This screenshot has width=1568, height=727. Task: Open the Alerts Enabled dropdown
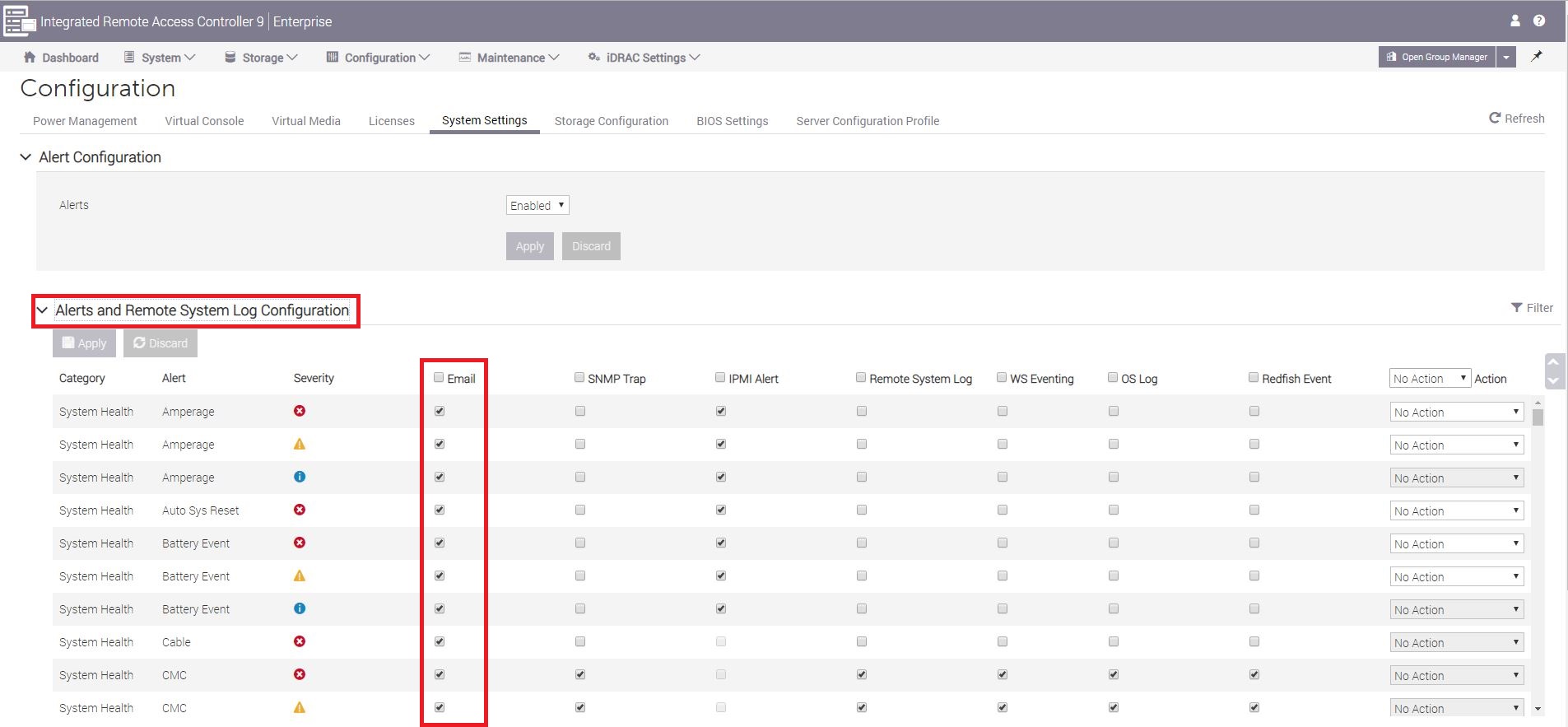tap(537, 205)
